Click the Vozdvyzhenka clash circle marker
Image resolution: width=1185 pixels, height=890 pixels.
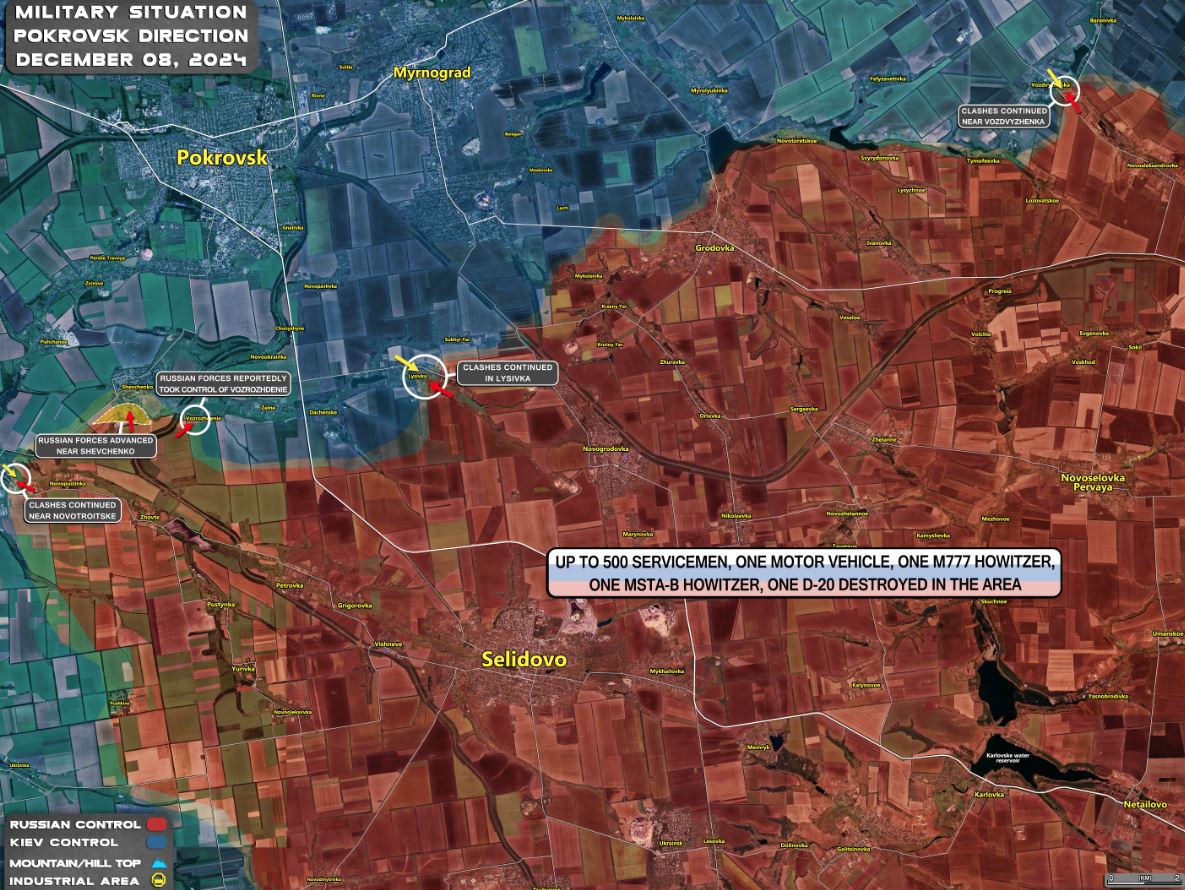pos(1064,91)
